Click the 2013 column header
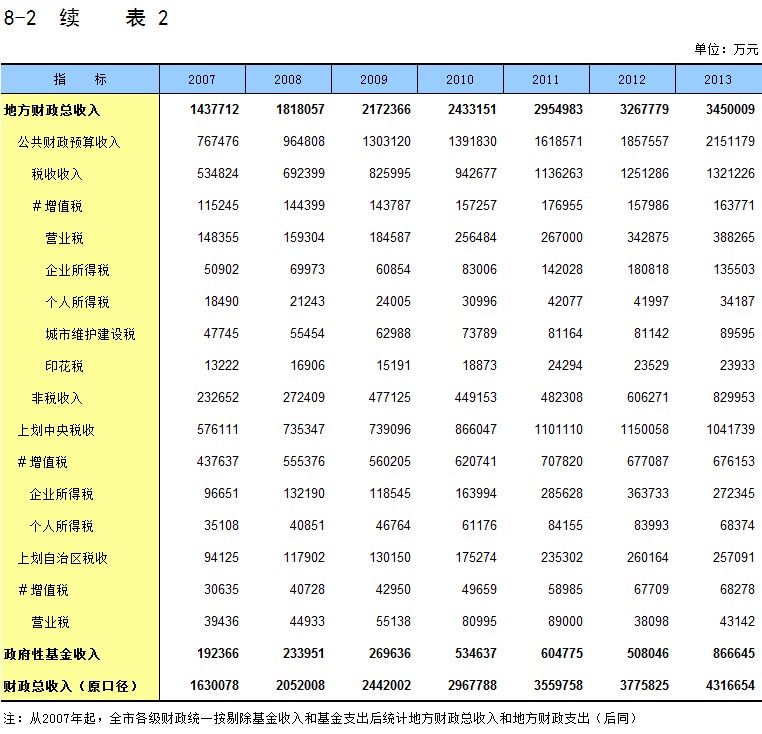Image resolution: width=762 pixels, height=734 pixels. (718, 80)
